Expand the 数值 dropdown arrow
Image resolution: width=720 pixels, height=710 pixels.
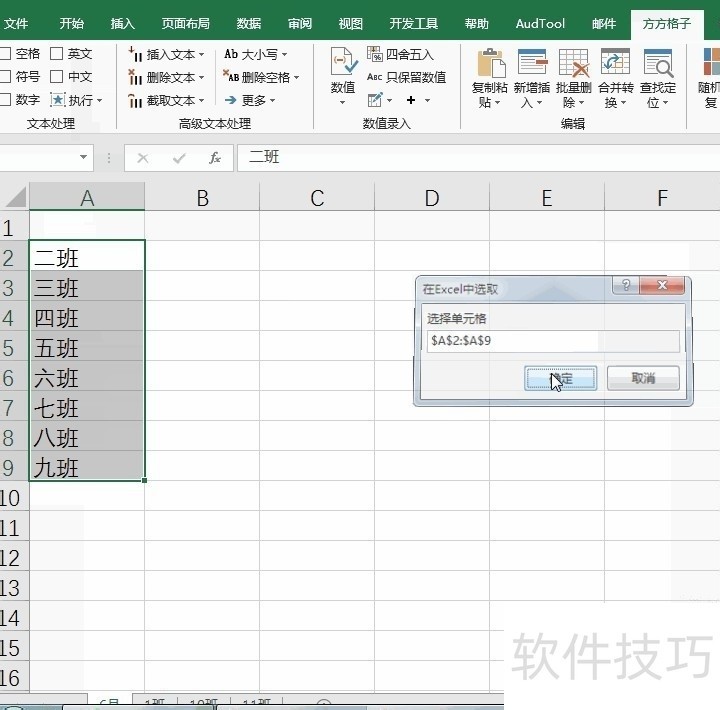tap(343, 102)
